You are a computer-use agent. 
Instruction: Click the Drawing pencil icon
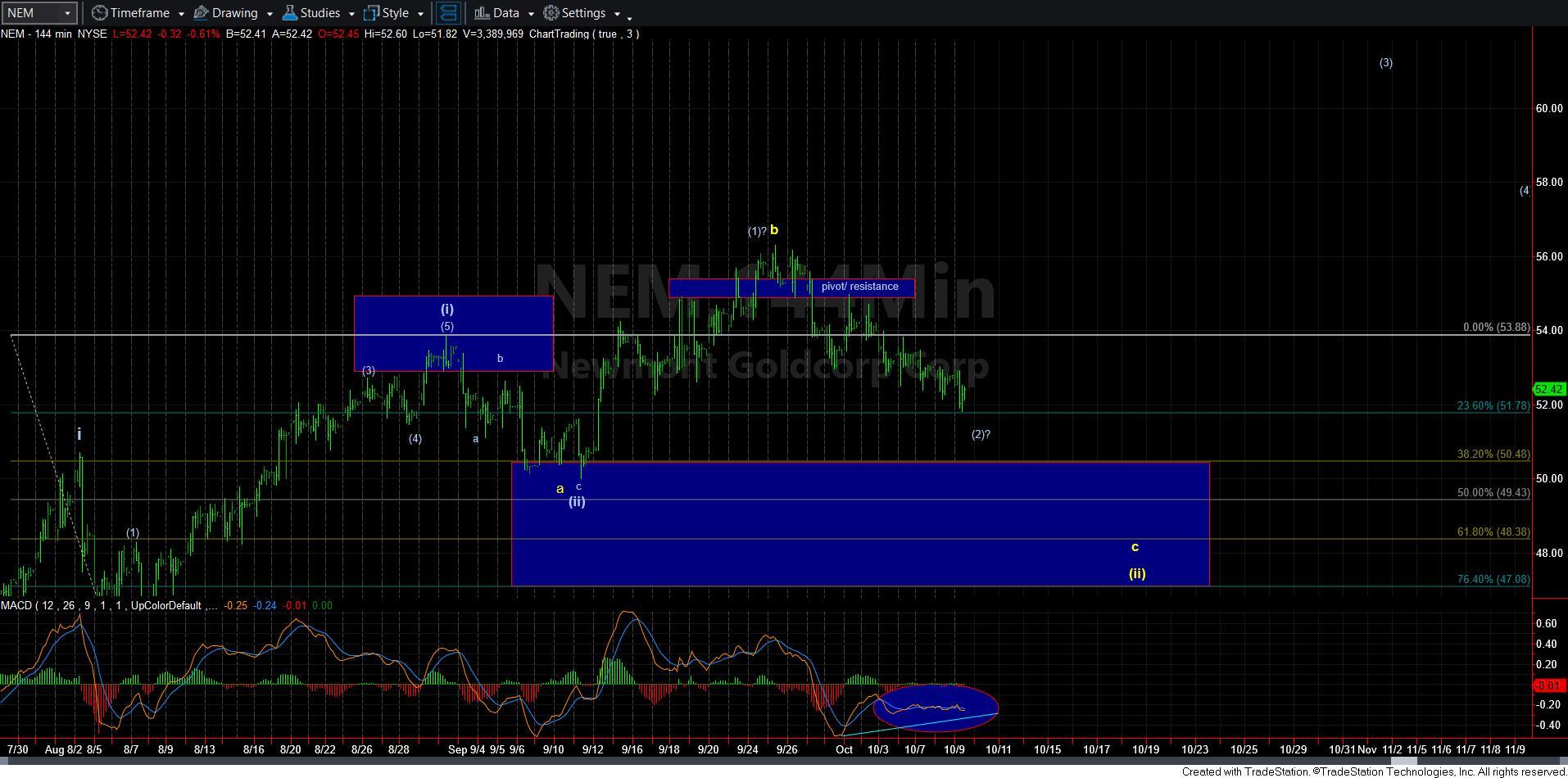(202, 13)
